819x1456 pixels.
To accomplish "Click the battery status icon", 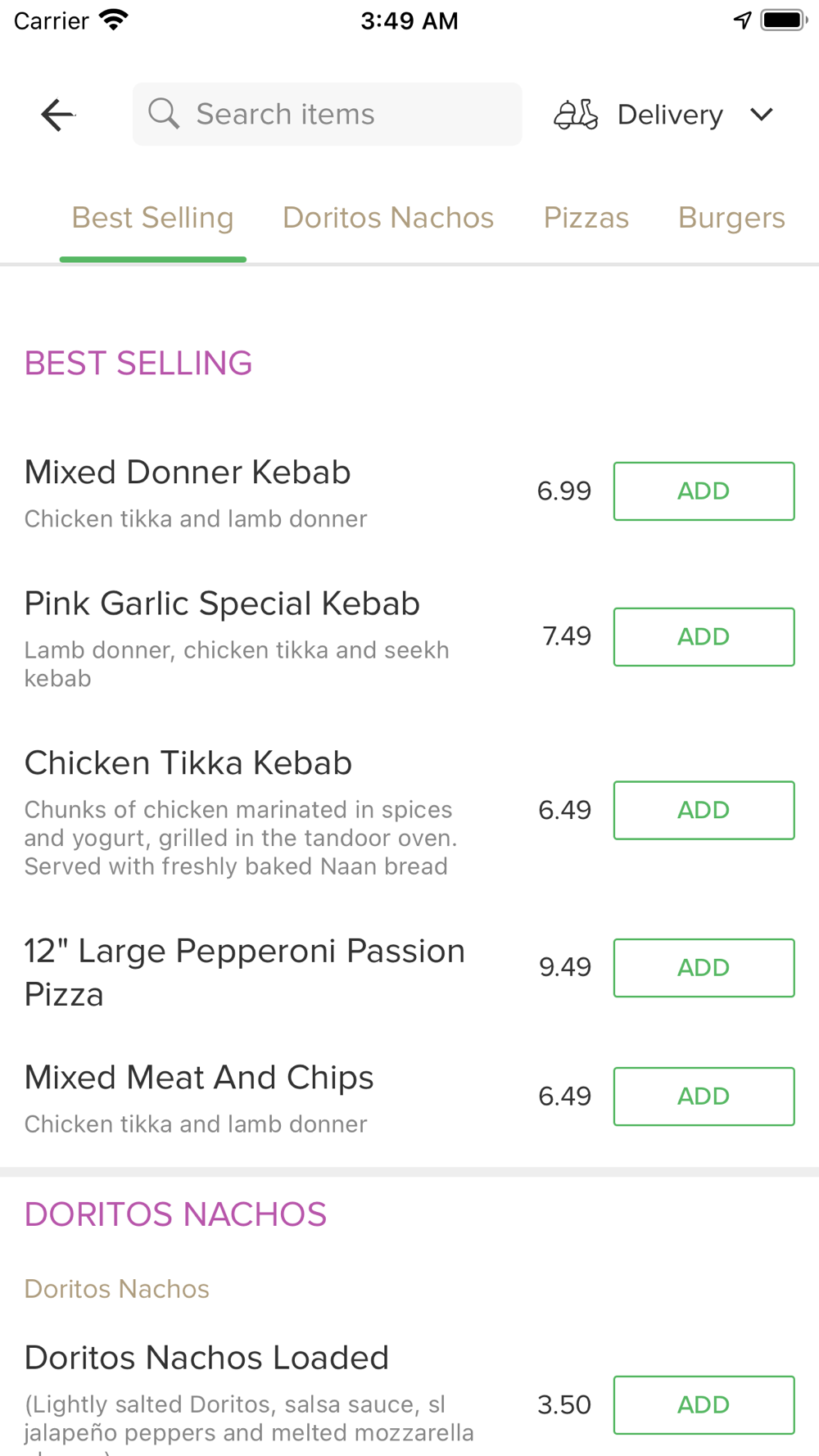I will (x=785, y=20).
